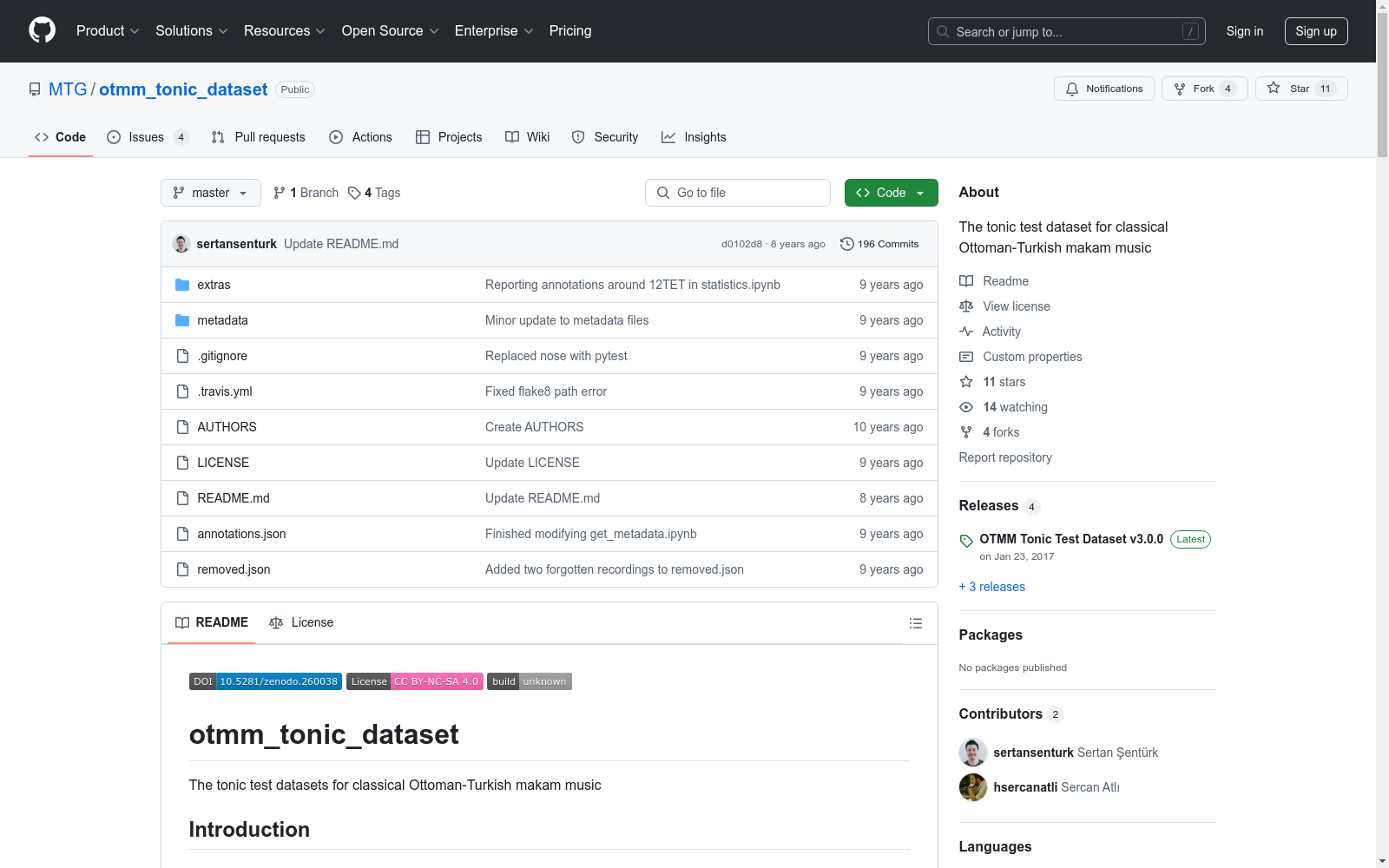Open the Pricing page
The width and height of the screenshot is (1389, 868).
570,31
